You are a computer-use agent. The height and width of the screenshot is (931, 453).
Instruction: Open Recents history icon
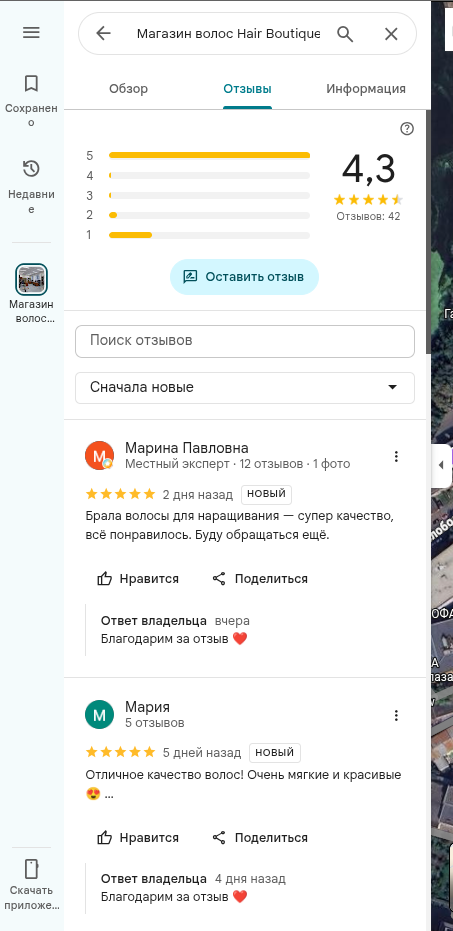click(x=31, y=169)
